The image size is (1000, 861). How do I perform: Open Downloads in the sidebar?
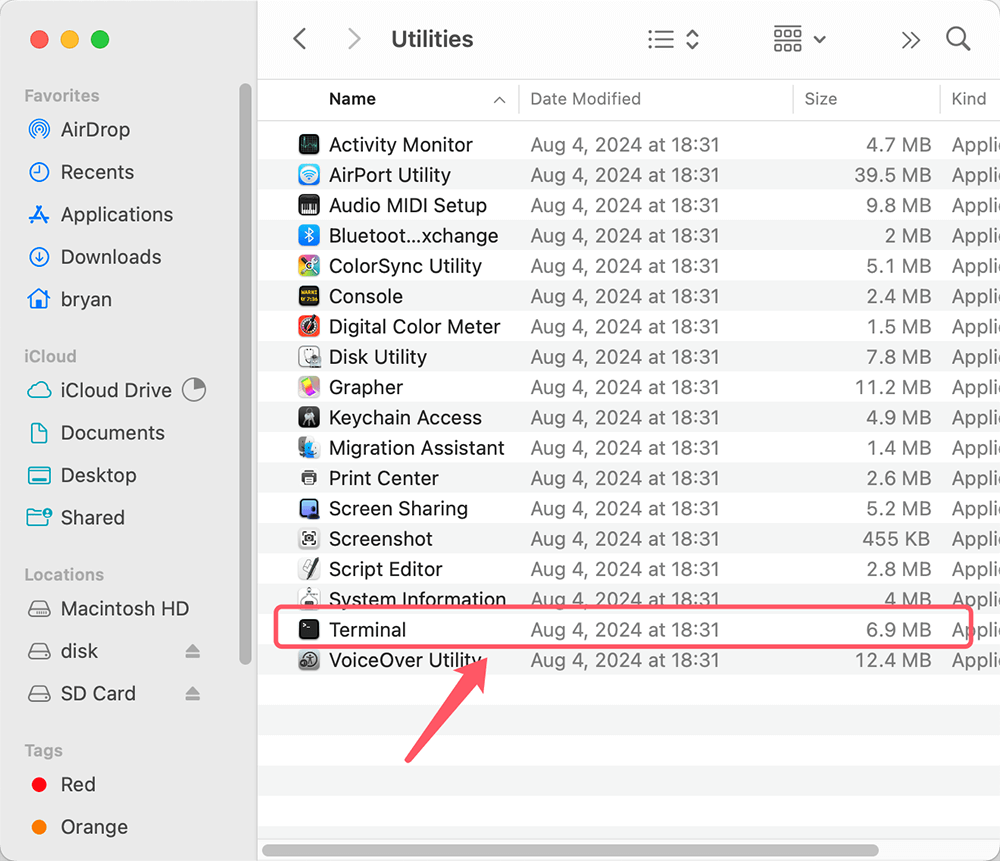coord(94,257)
